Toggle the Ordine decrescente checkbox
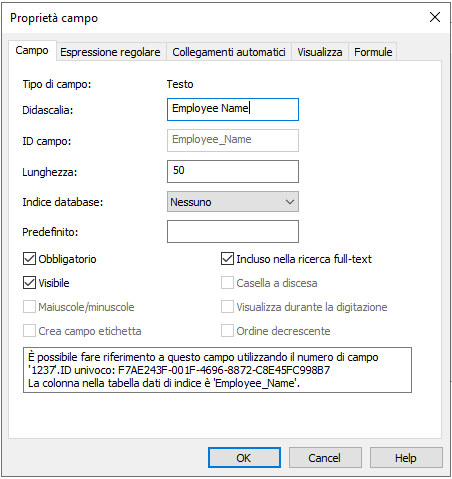The image size is (452, 479). [227, 331]
